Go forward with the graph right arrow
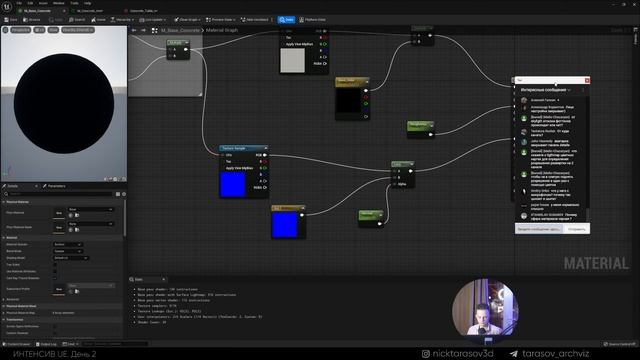The height and width of the screenshot is (360, 640). [x=143, y=30]
